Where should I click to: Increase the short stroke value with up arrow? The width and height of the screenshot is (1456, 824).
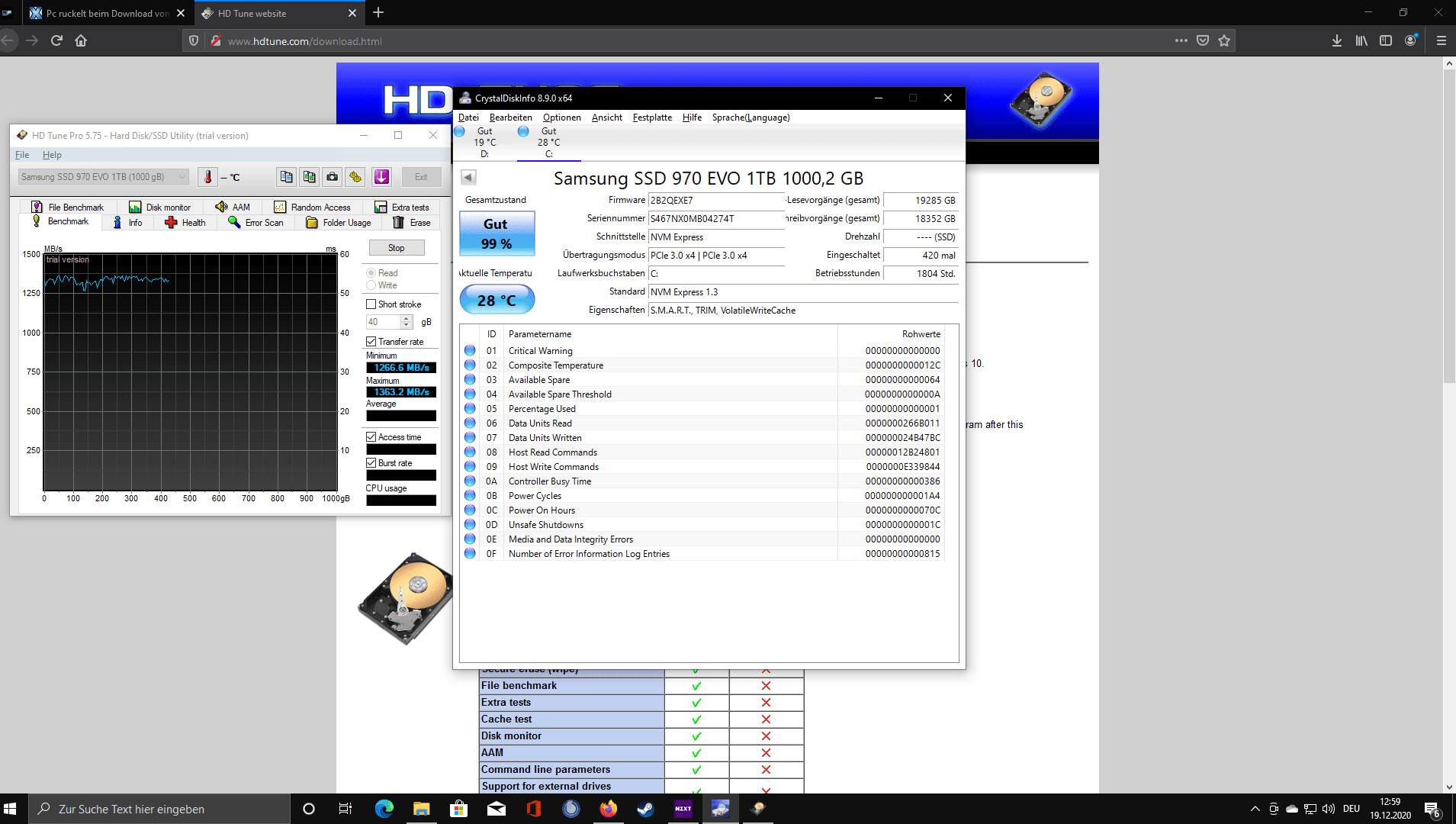point(407,318)
